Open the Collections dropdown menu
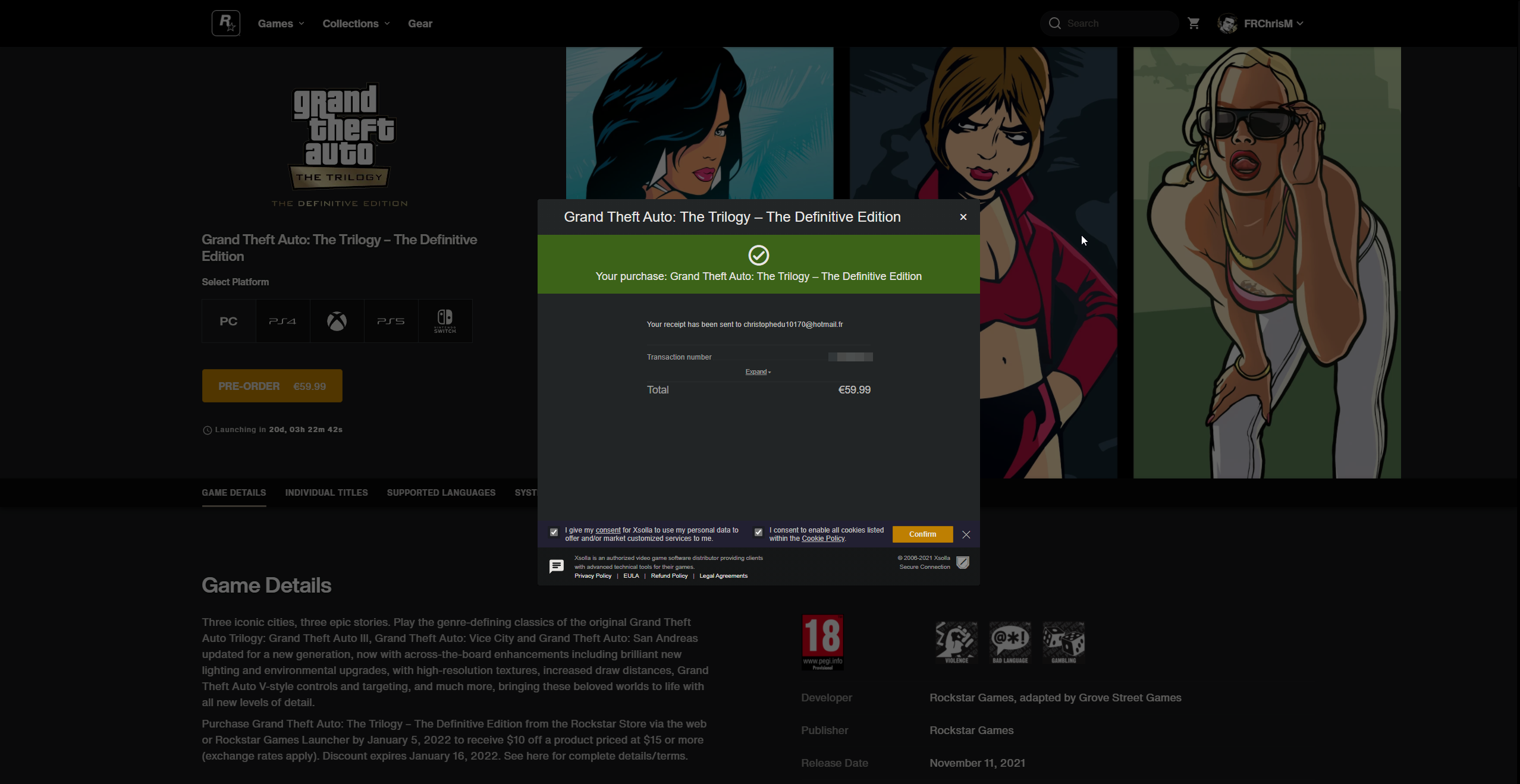The width and height of the screenshot is (1520, 784). (356, 24)
